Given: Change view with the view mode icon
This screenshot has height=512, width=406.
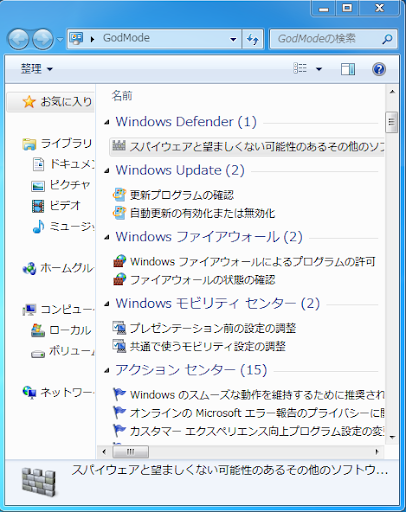Looking at the screenshot, I should (x=300, y=69).
